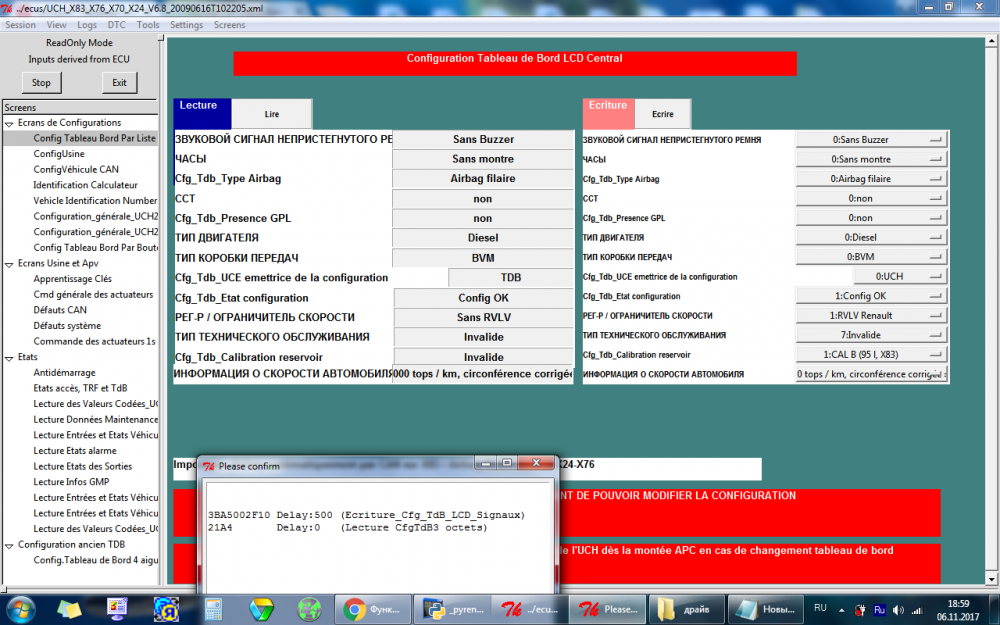
Task: Open the ЧАСЫ dropdown showing 0:Sans montre
Action: pos(871,159)
